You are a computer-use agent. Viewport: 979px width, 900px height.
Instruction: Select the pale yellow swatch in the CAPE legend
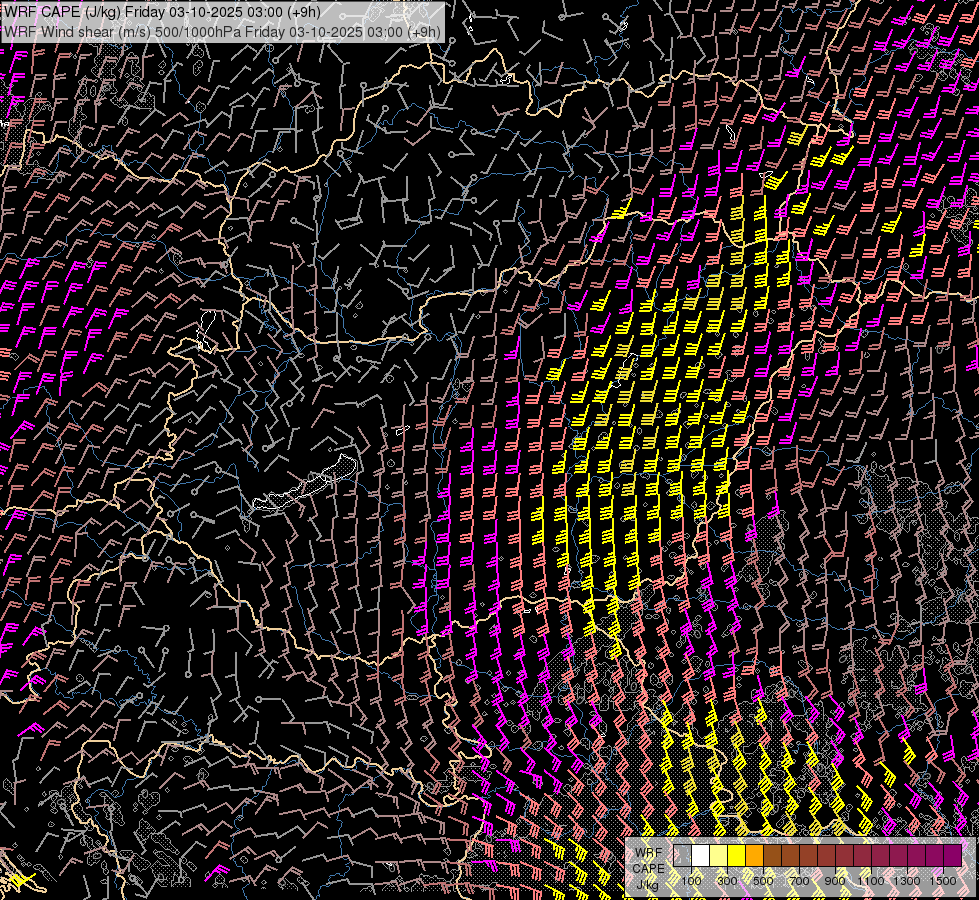pyautogui.click(x=719, y=856)
